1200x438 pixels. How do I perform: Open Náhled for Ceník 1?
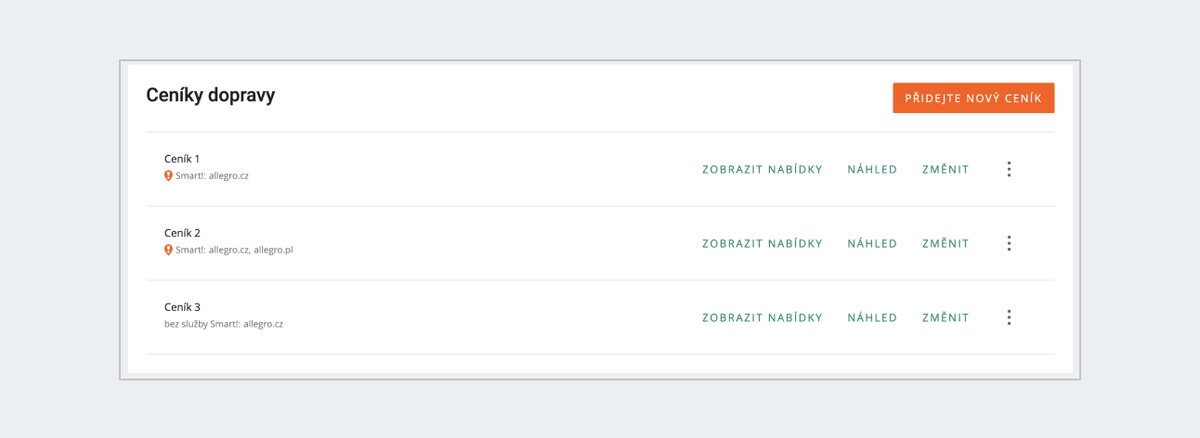click(872, 169)
